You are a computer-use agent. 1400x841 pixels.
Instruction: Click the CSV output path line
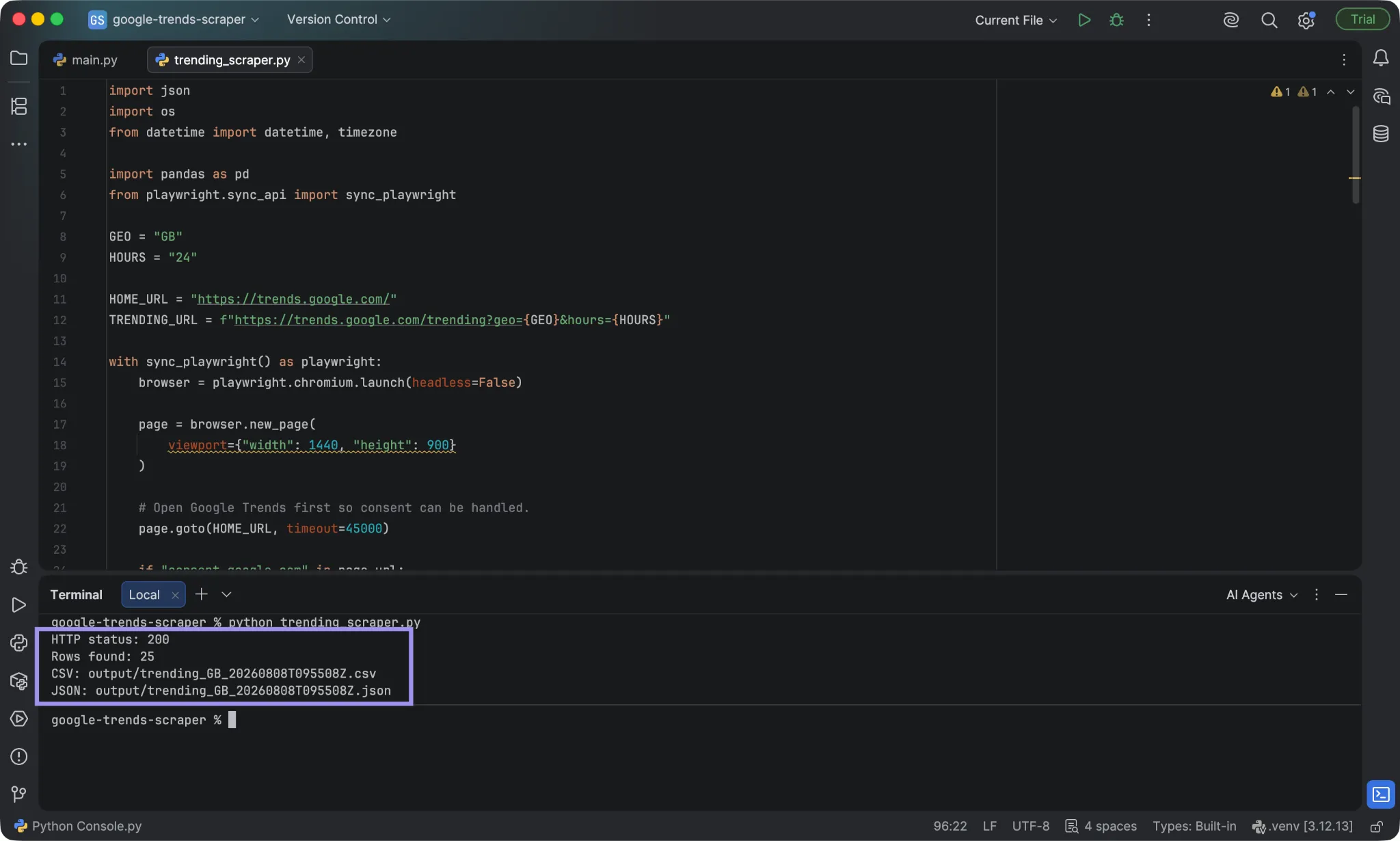pyautogui.click(x=213, y=673)
